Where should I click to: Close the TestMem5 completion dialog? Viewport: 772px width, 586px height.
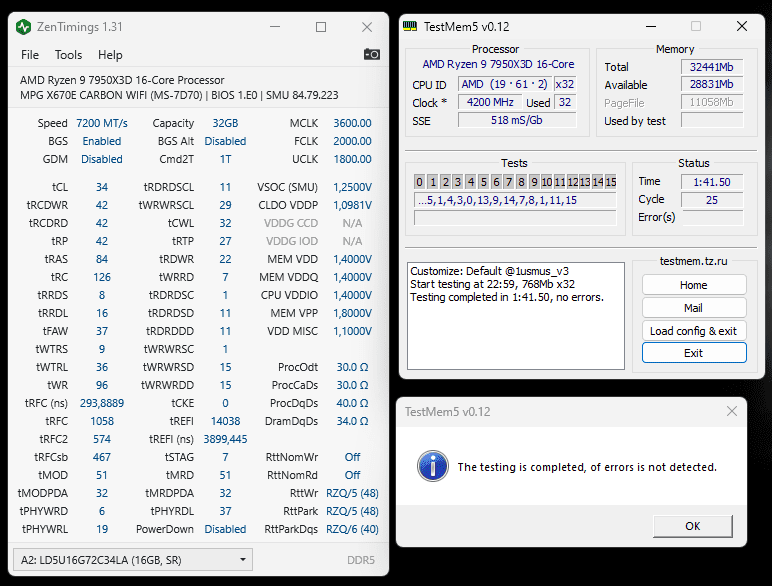click(x=732, y=411)
